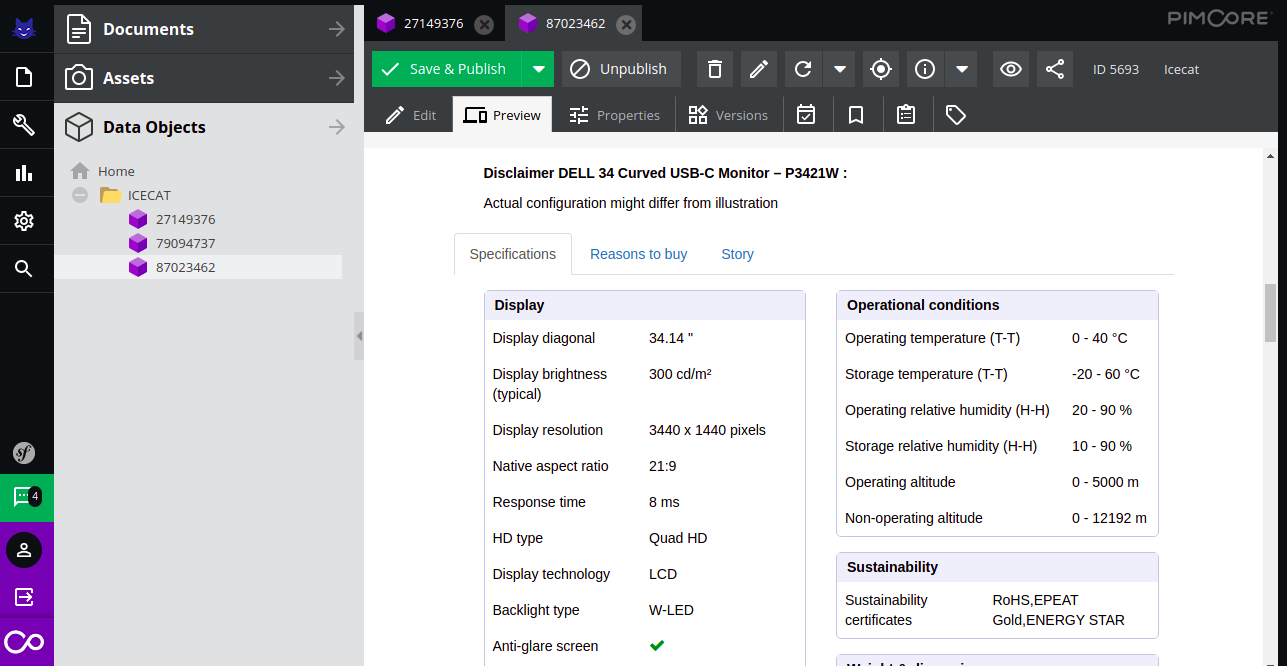
Task: Click the Icecat class label
Action: 1181,69
